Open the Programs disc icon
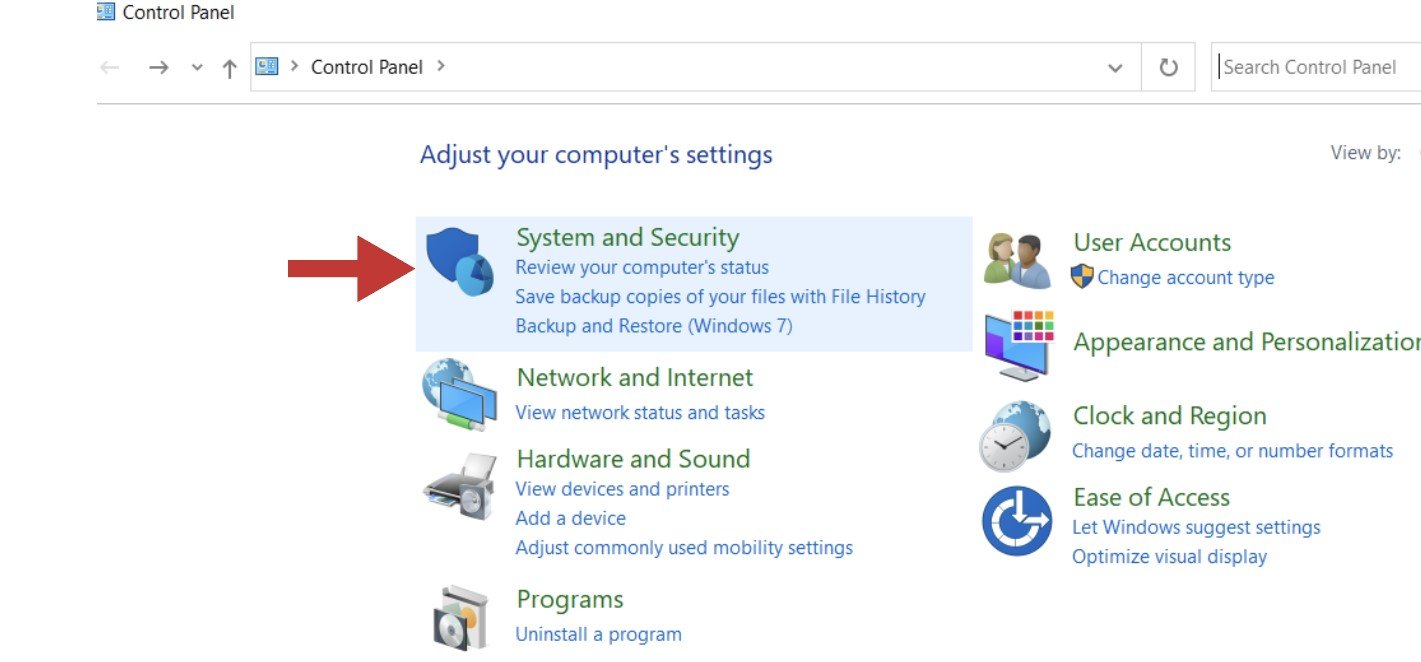Viewport: 1421px width, 662px height. point(460,618)
